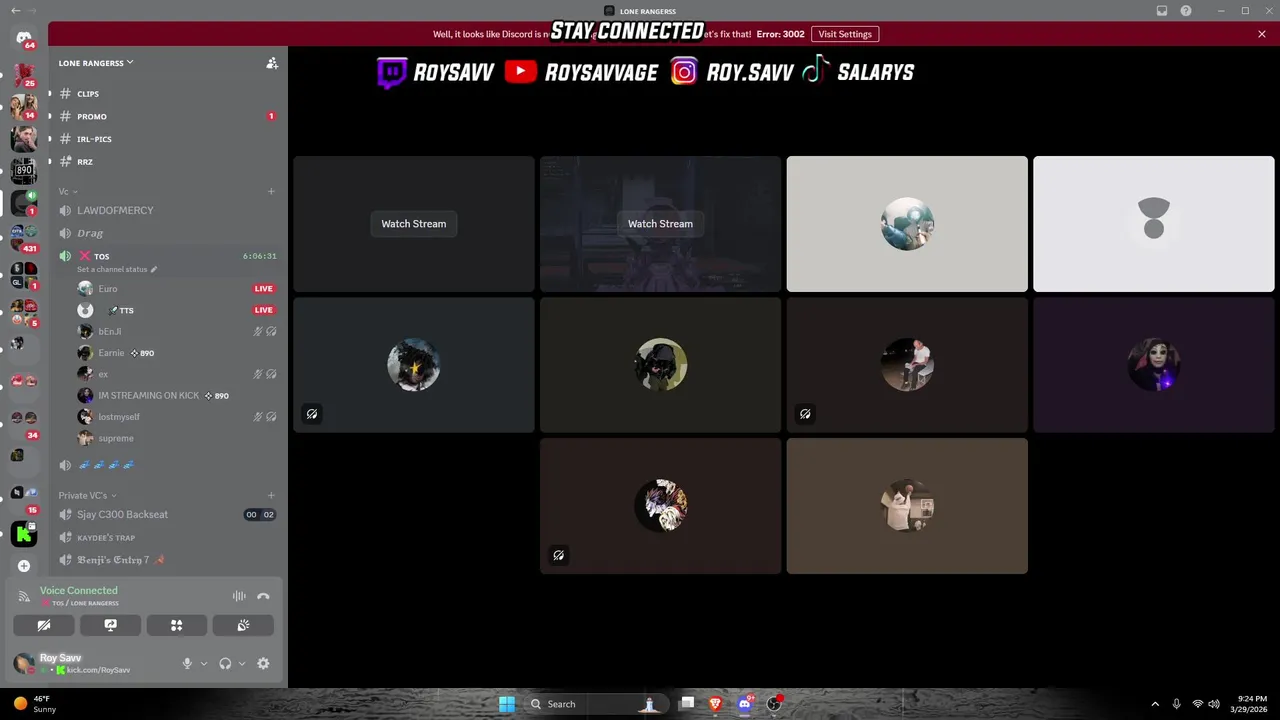Watch Stream in first tile
The height and width of the screenshot is (720, 1280).
[x=414, y=224]
